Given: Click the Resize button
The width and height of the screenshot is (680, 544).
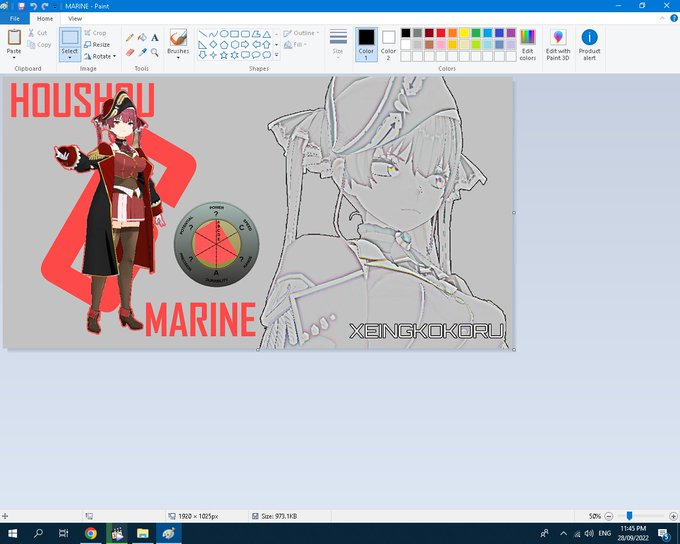Looking at the screenshot, I should (97, 45).
